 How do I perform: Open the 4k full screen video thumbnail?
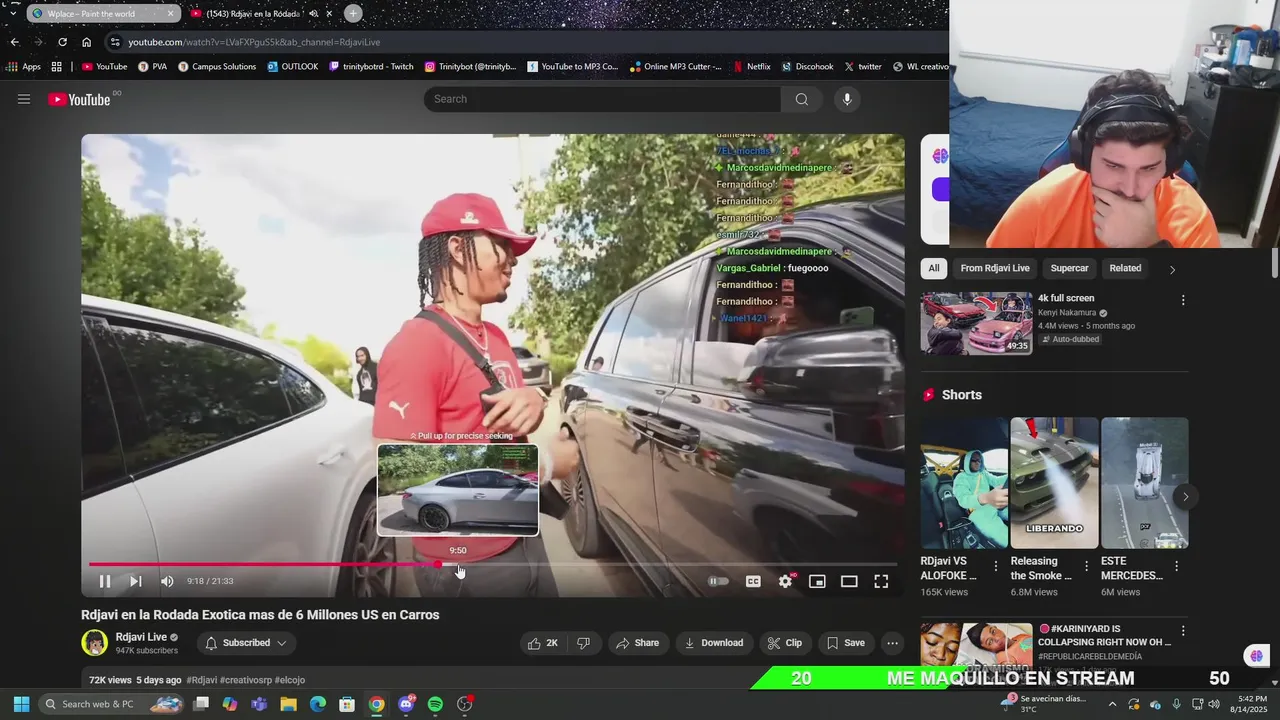click(x=976, y=323)
